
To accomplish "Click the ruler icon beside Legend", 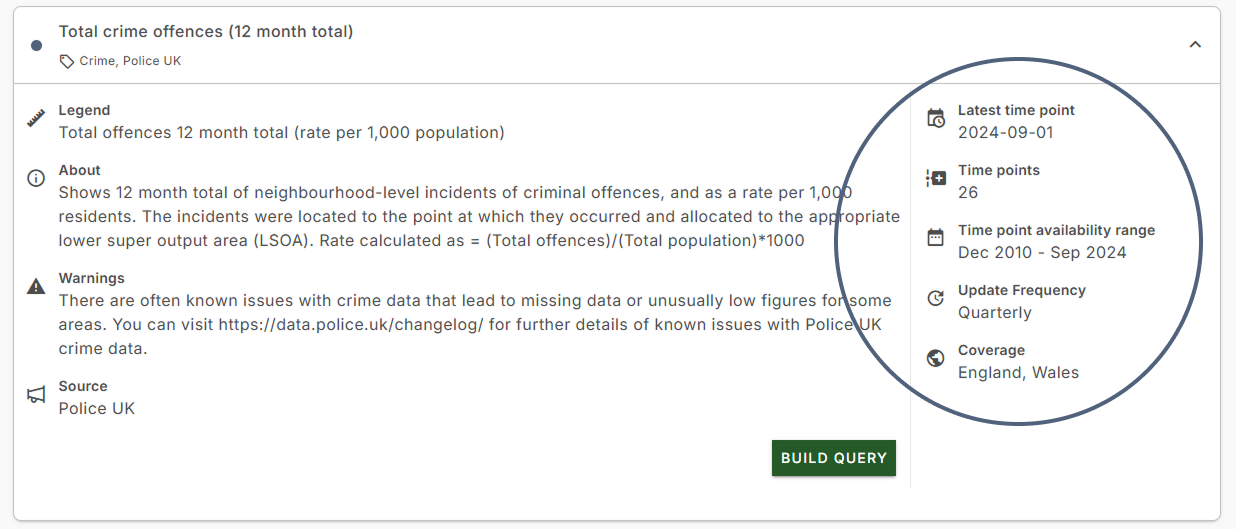I will click(36, 120).
